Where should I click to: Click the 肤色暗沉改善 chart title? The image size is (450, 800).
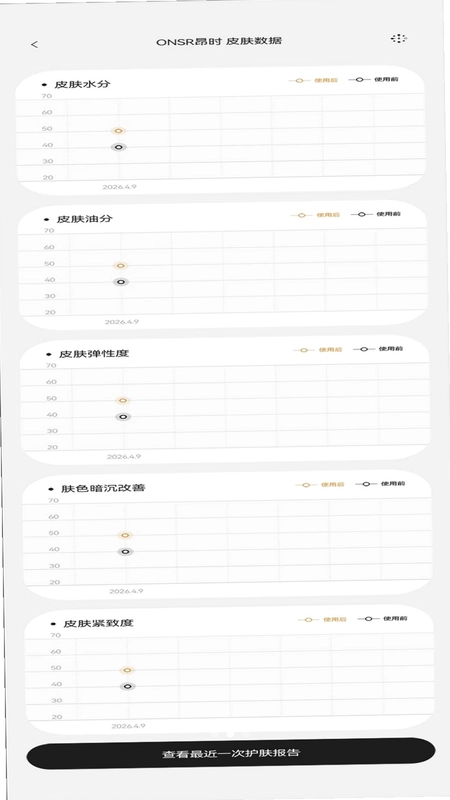(x=103, y=488)
